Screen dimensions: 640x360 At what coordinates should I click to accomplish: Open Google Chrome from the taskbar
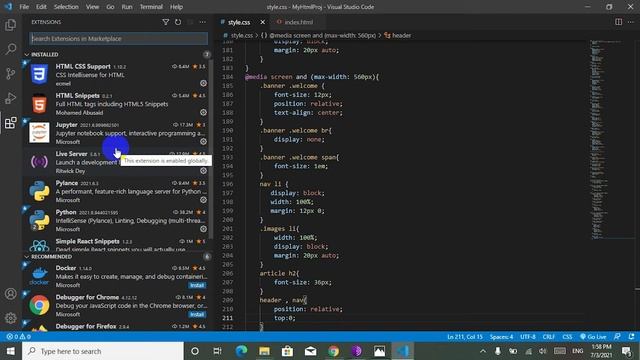[x=333, y=351]
